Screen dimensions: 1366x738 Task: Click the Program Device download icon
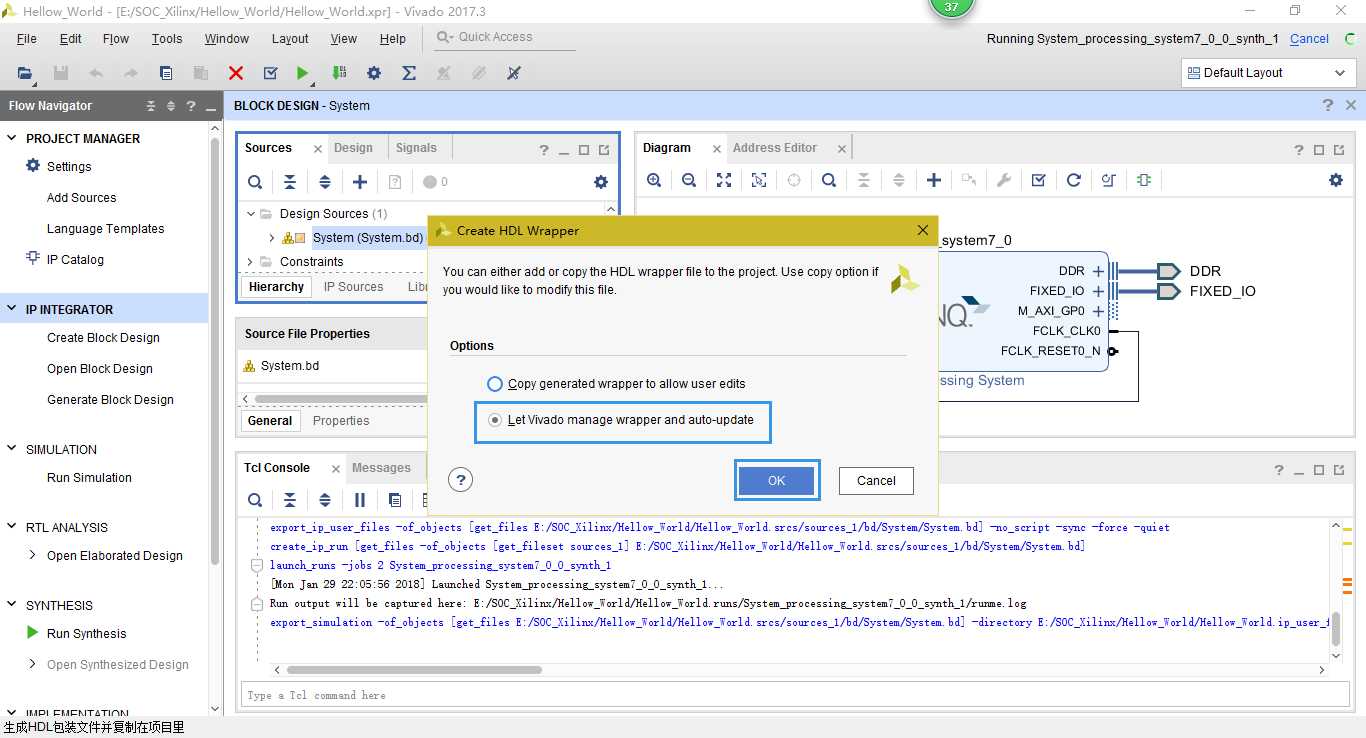339,73
